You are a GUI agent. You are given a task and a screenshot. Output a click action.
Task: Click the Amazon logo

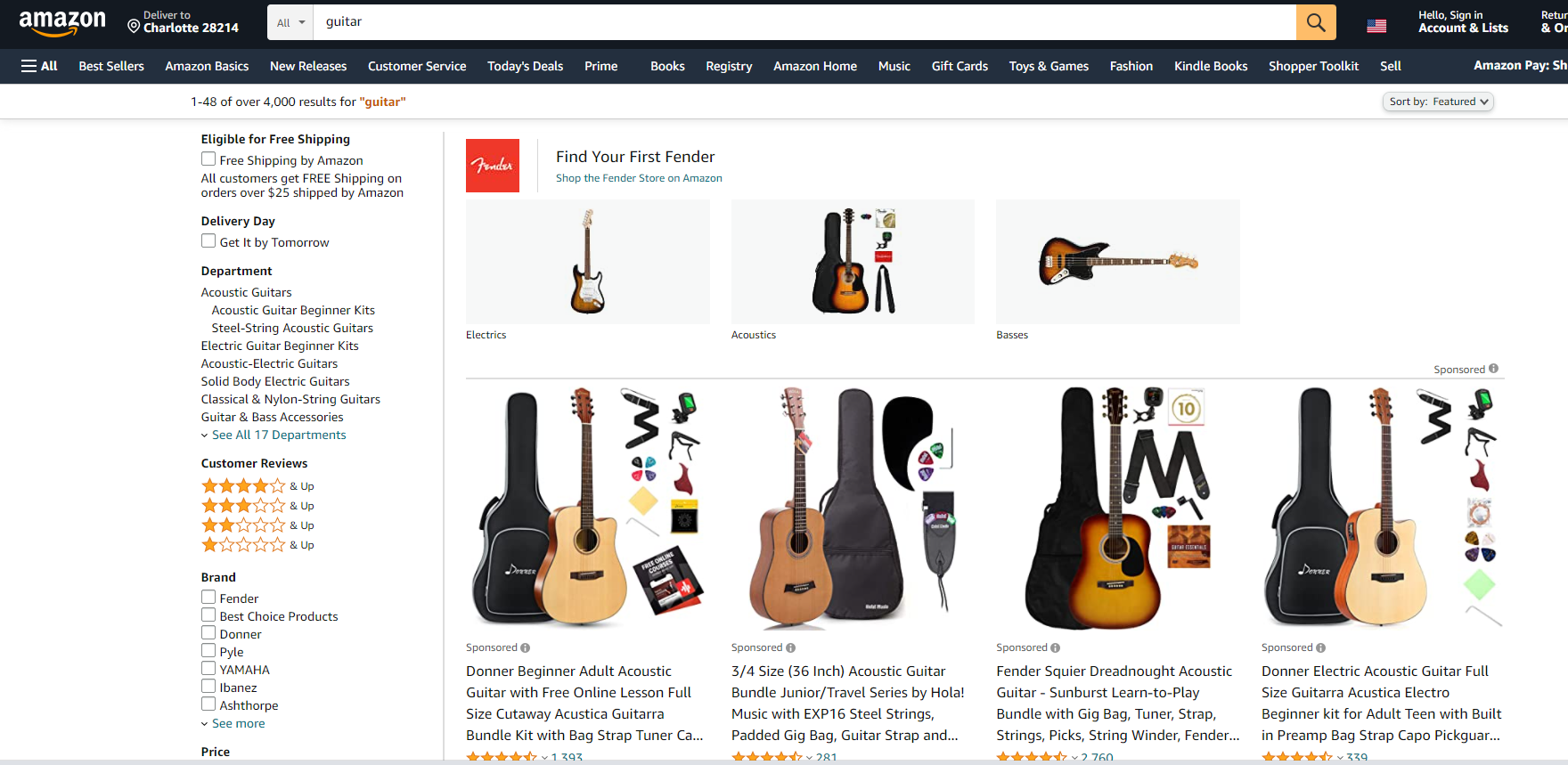point(62,22)
